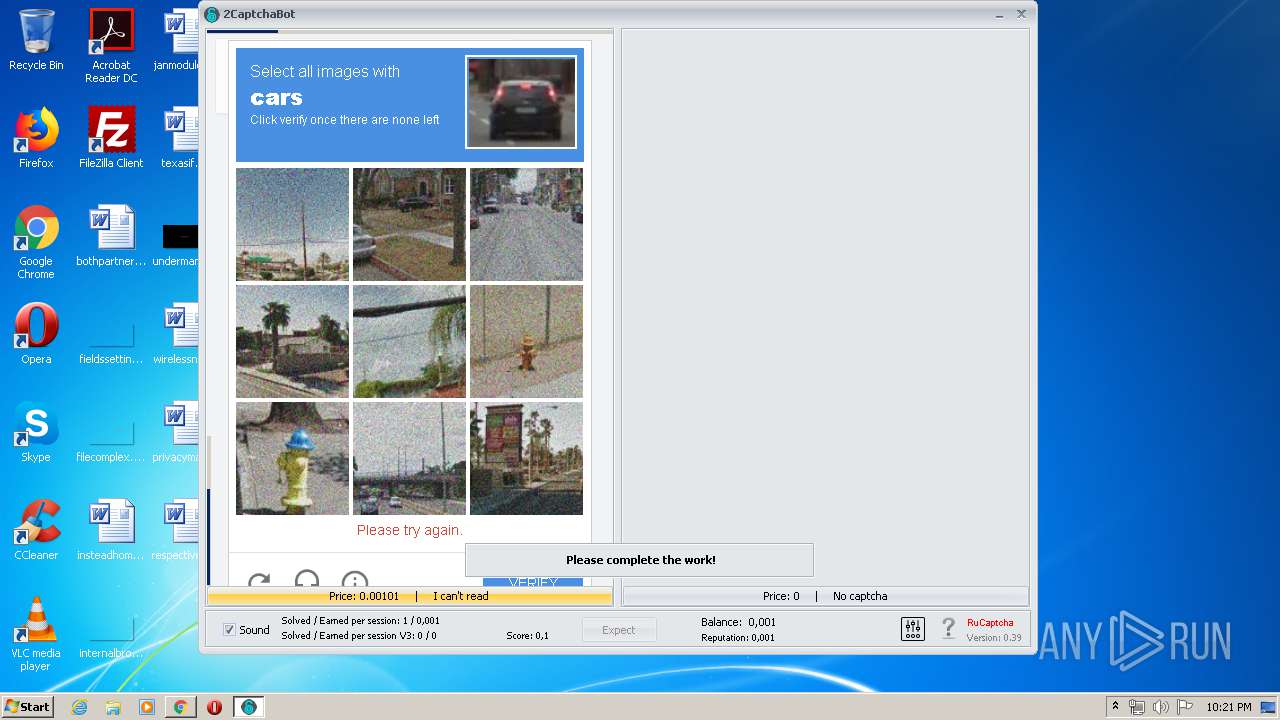1280x720 pixels.
Task: Show hidden system tray icons
Action: tap(1115, 706)
